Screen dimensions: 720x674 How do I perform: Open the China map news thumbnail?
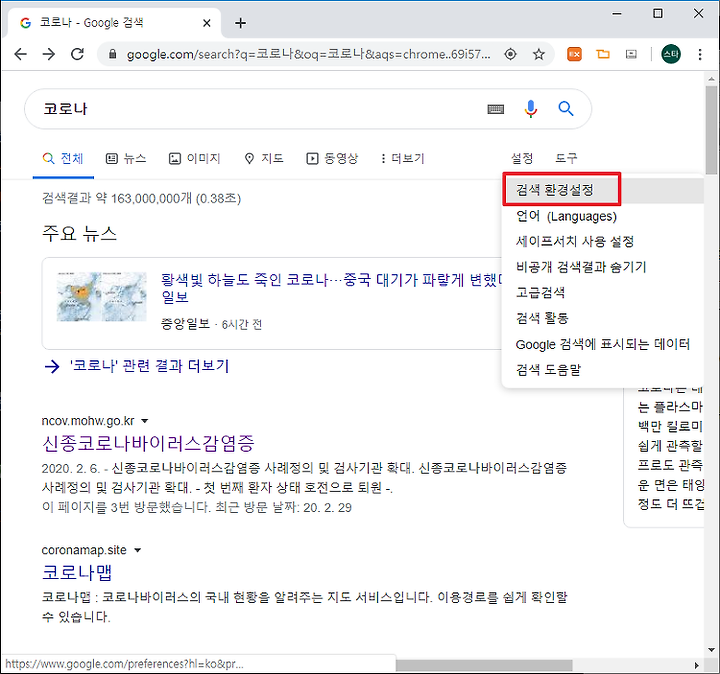(101, 296)
